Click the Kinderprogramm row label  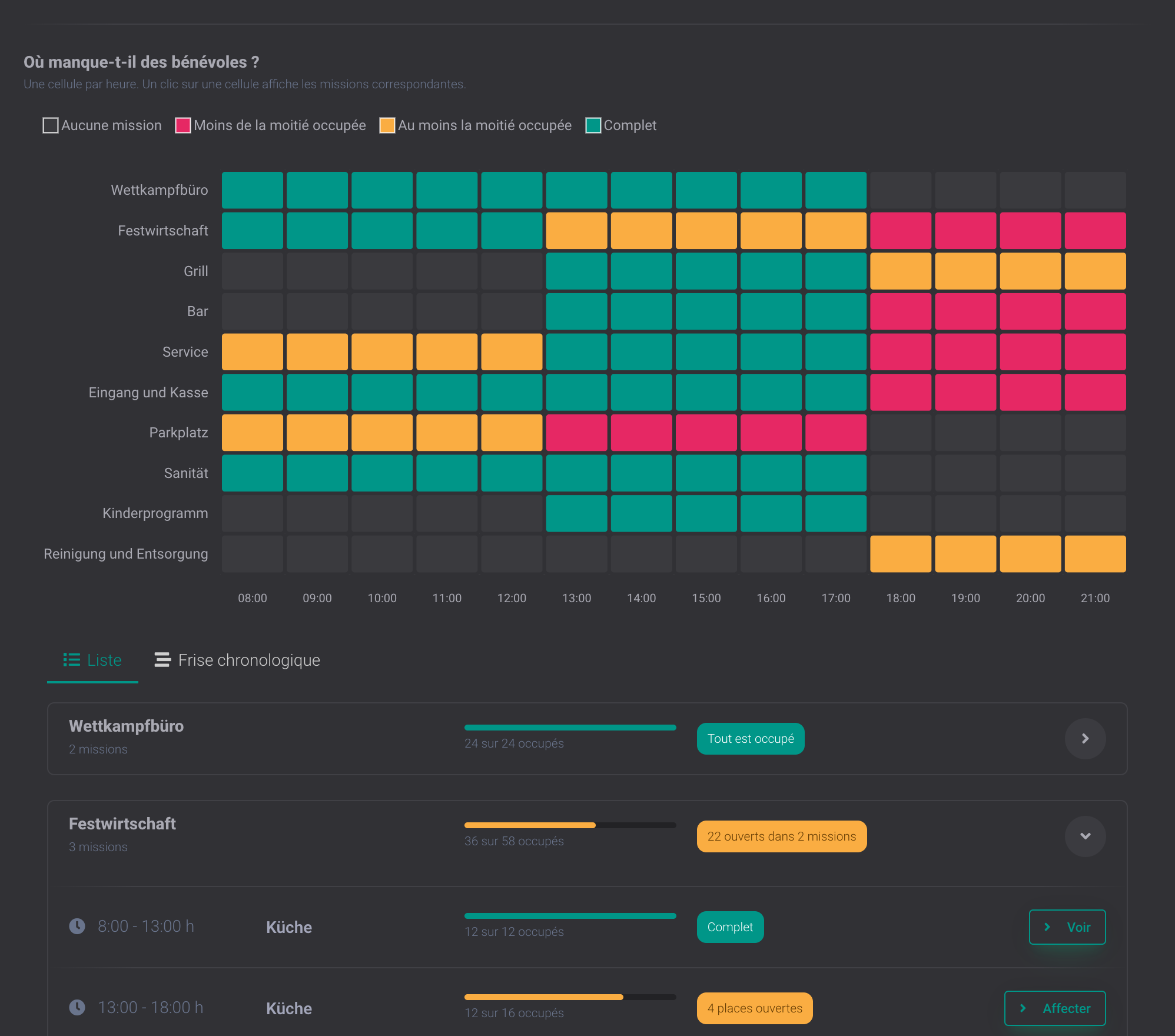coord(155,513)
